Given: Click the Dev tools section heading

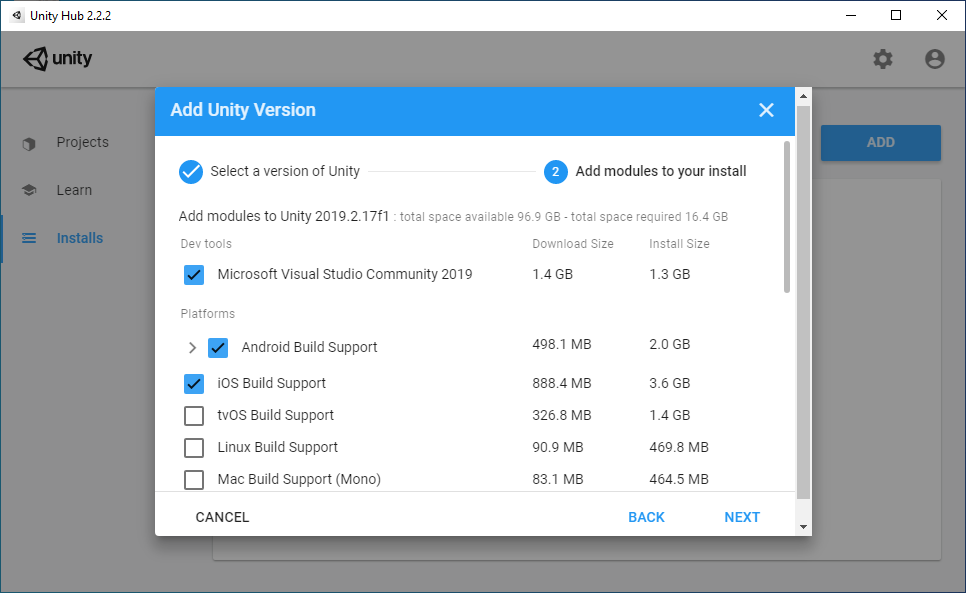Looking at the screenshot, I should tap(206, 244).
